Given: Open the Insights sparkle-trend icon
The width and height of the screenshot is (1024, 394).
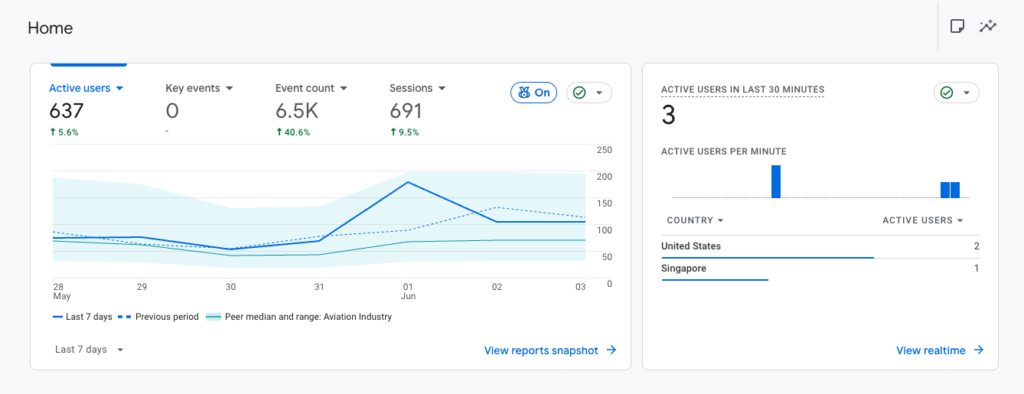Looking at the screenshot, I should click(988, 26).
